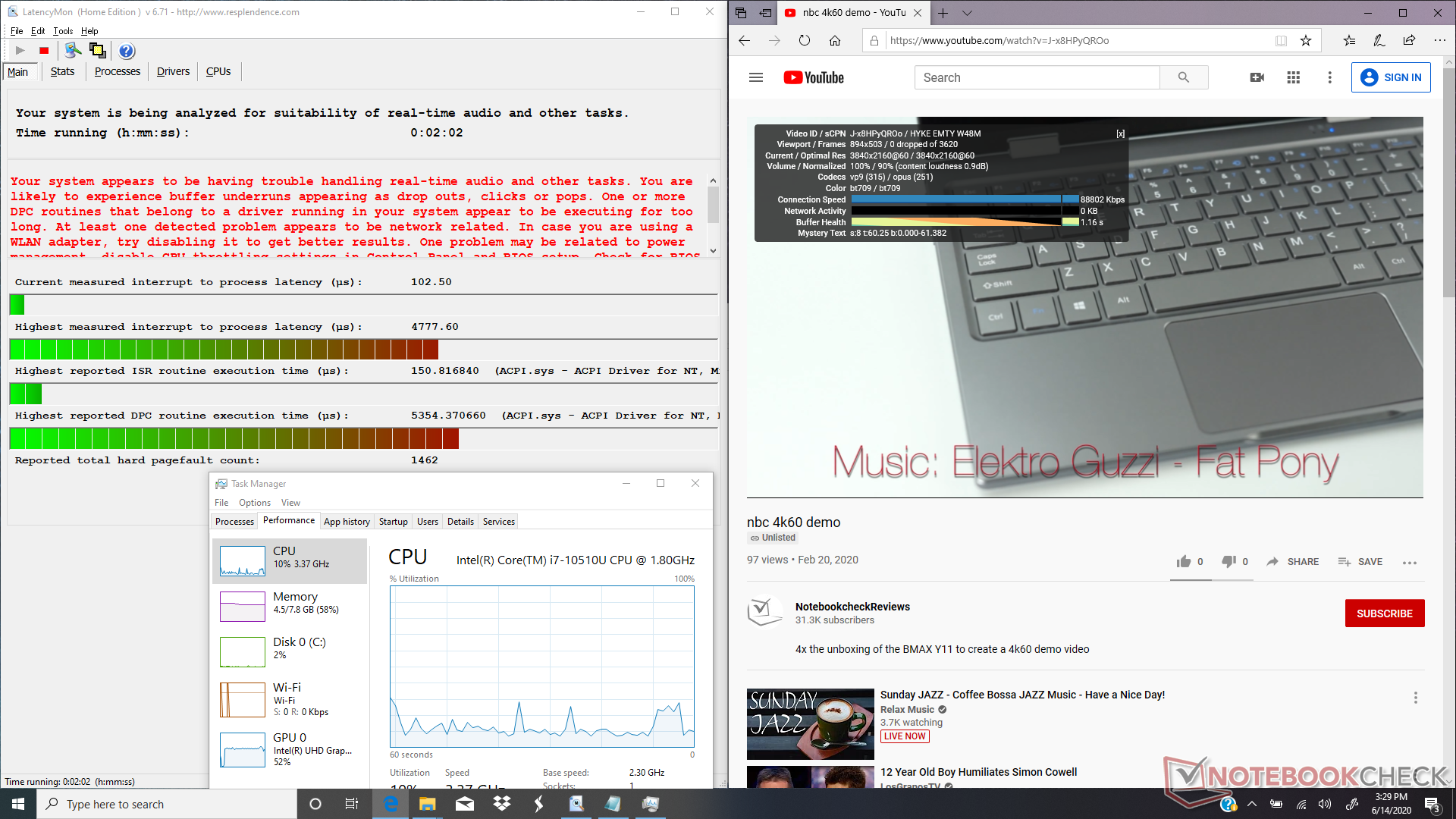Select Memory in Task Manager sidebar
This screenshot has height=819, width=1456.
(x=290, y=606)
